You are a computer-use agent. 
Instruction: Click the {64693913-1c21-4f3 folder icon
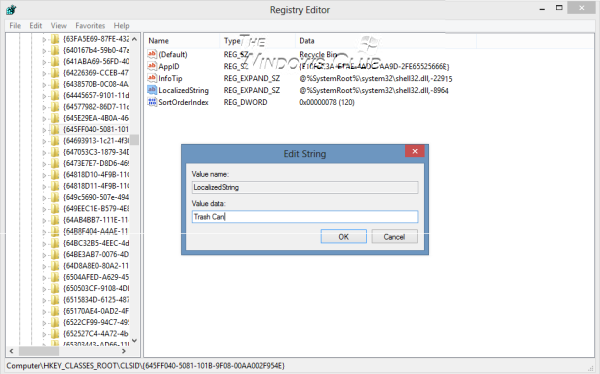click(55, 141)
